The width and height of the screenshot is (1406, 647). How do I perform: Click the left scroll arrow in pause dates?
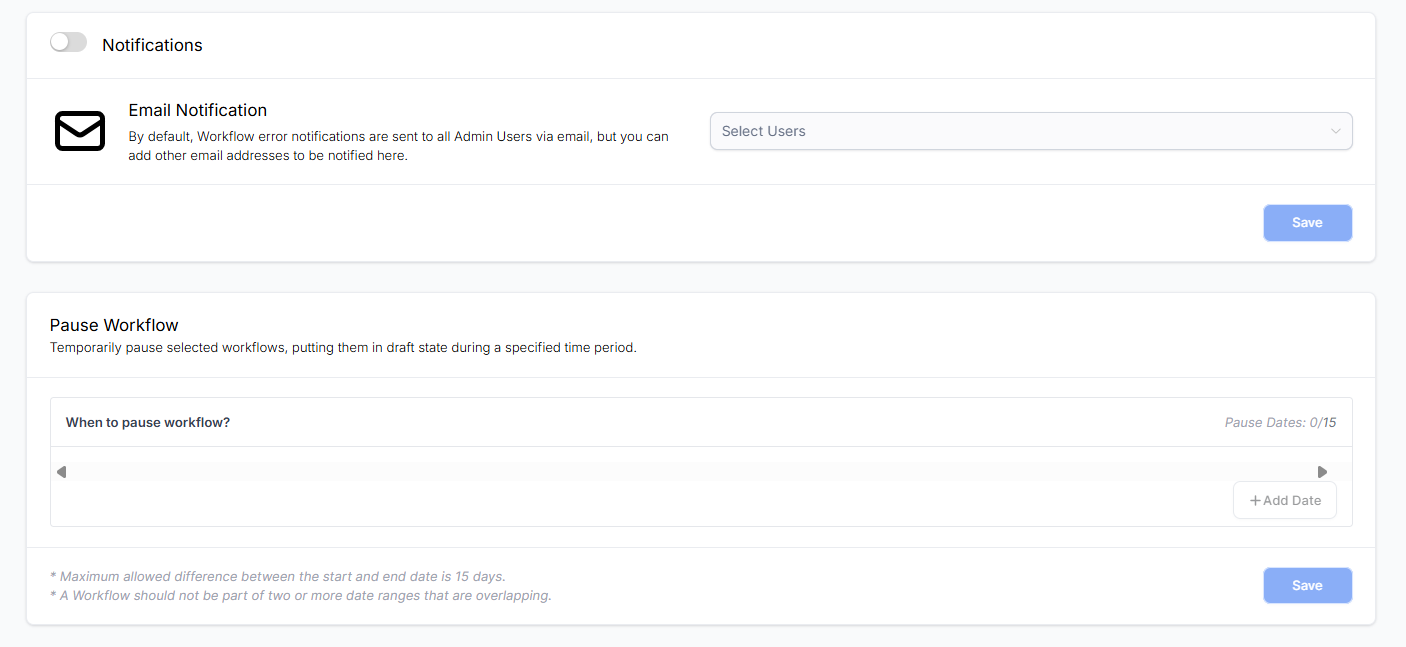[61, 472]
